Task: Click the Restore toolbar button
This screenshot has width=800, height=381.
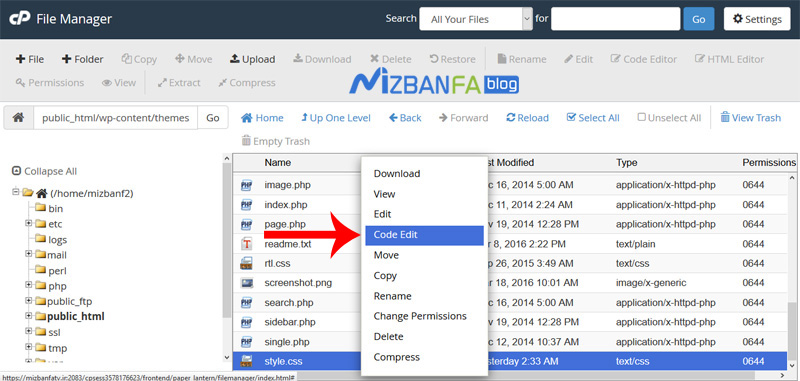Action: tap(452, 59)
